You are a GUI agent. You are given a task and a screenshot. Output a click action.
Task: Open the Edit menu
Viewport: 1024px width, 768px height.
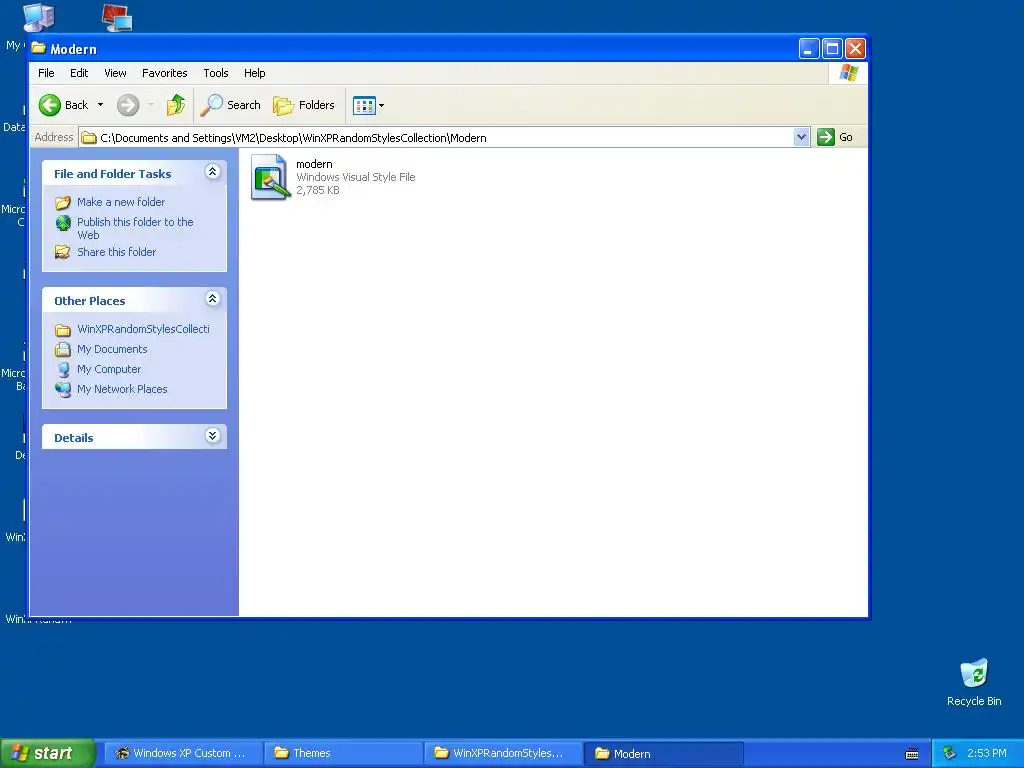(79, 73)
